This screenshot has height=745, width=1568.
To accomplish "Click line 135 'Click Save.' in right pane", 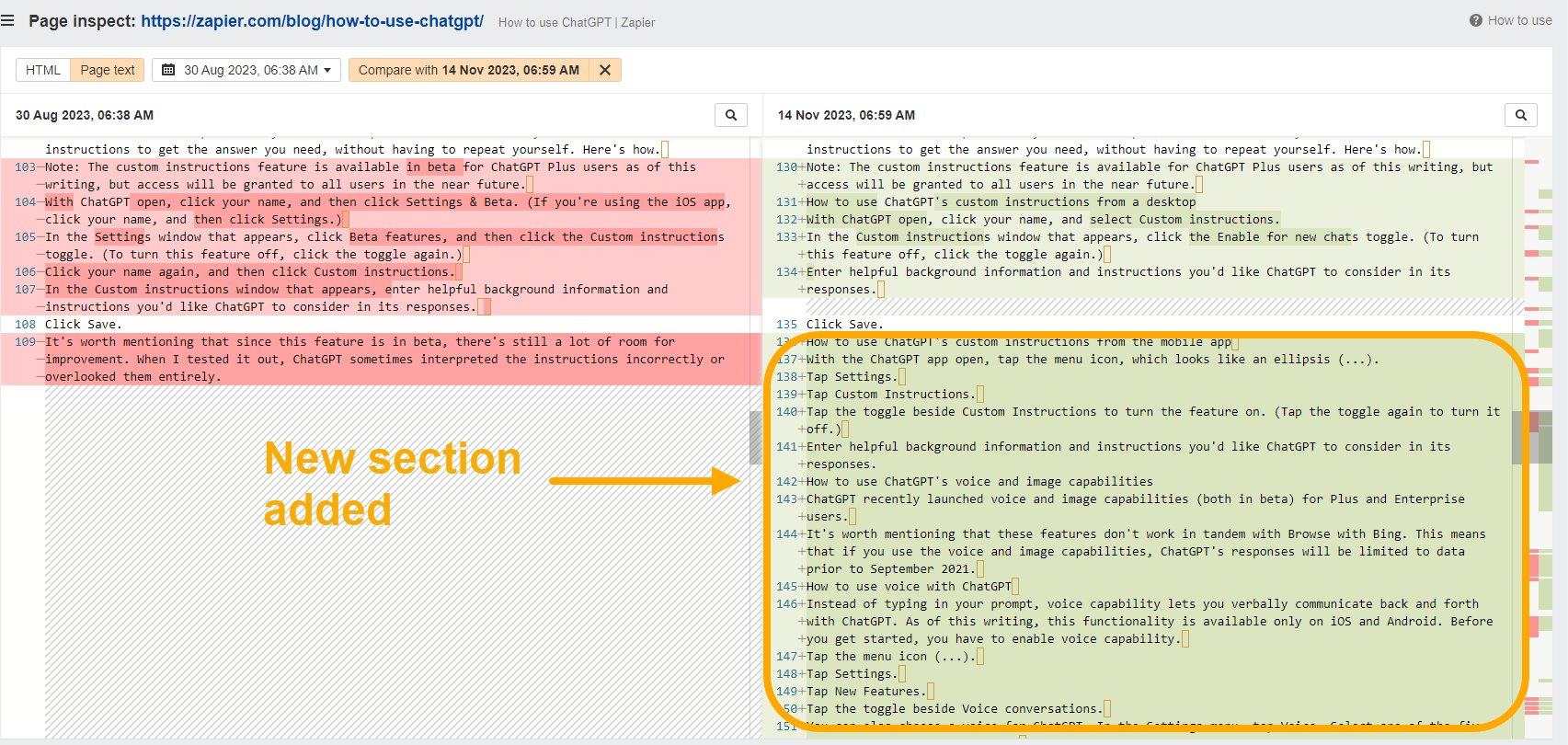I will point(845,324).
